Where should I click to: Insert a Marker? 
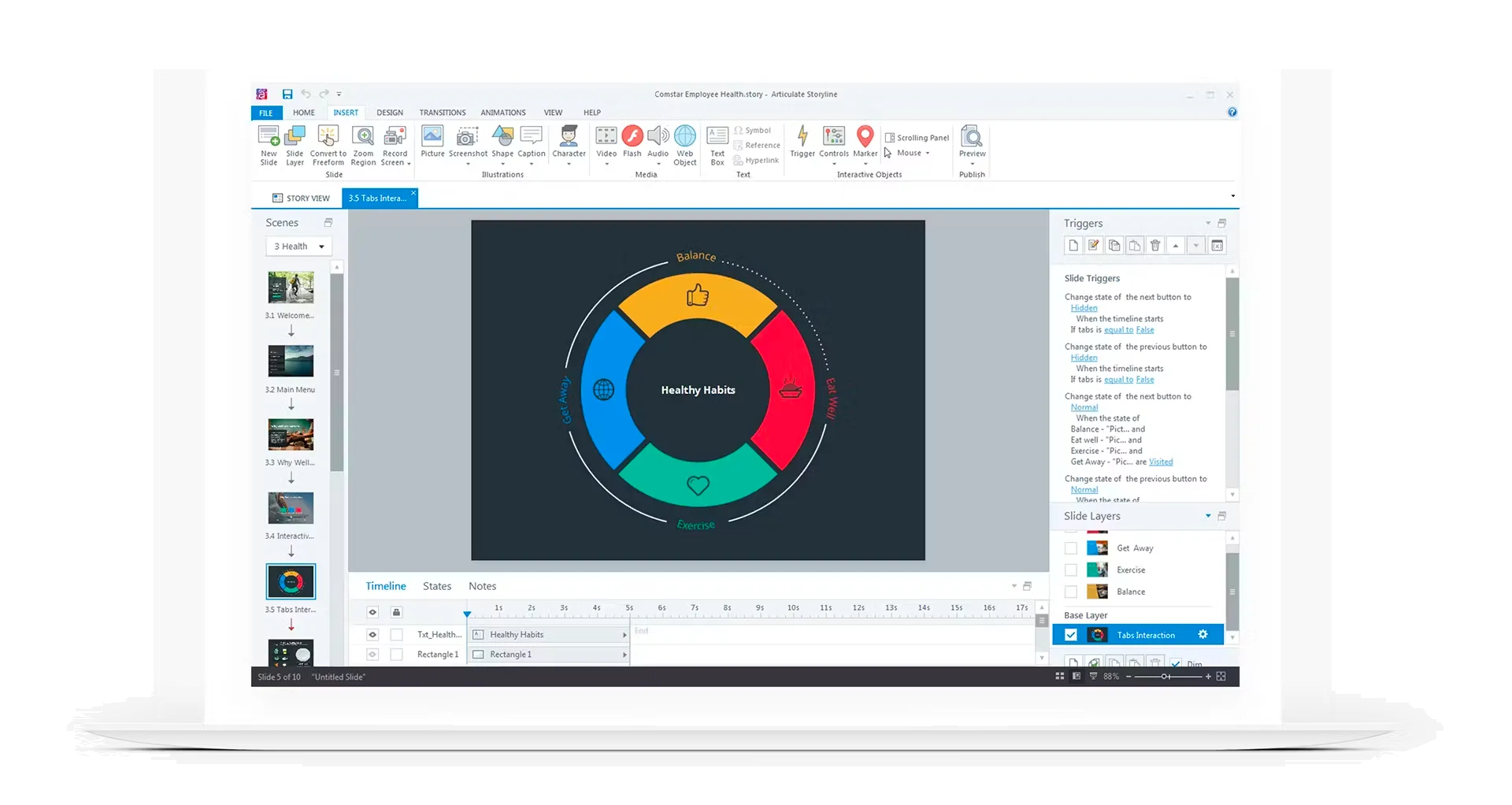(x=865, y=146)
